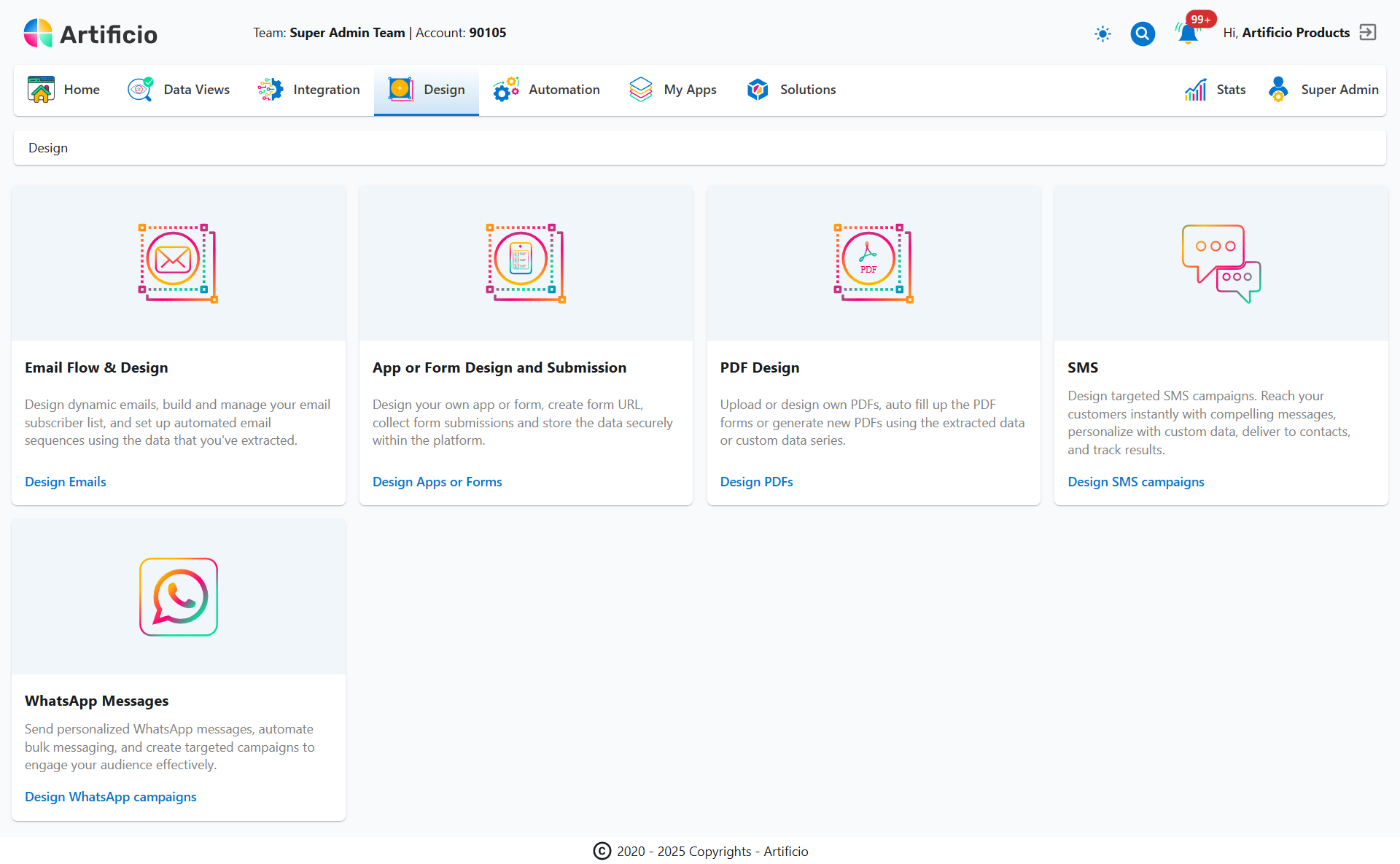Click the logout icon beside Artificio Products
The width and height of the screenshot is (1400, 864).
[1368, 32]
